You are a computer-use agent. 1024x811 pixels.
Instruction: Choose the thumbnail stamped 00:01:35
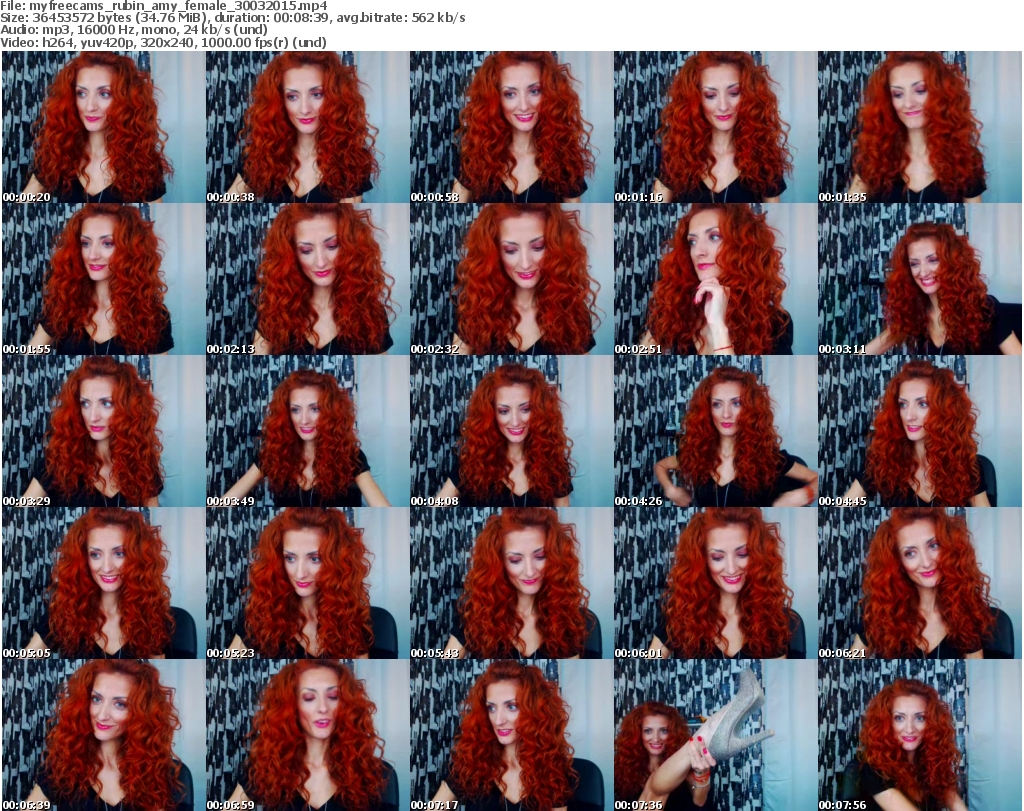(920, 127)
